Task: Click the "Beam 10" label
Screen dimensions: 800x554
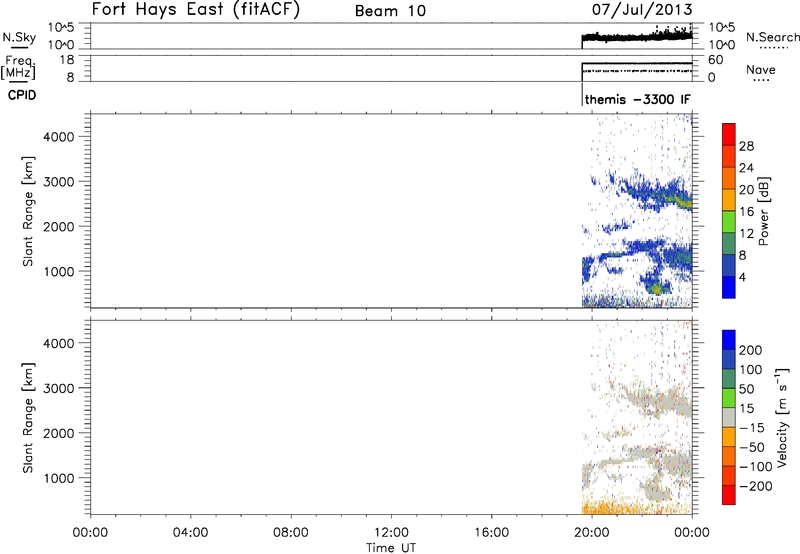Action: (390, 11)
